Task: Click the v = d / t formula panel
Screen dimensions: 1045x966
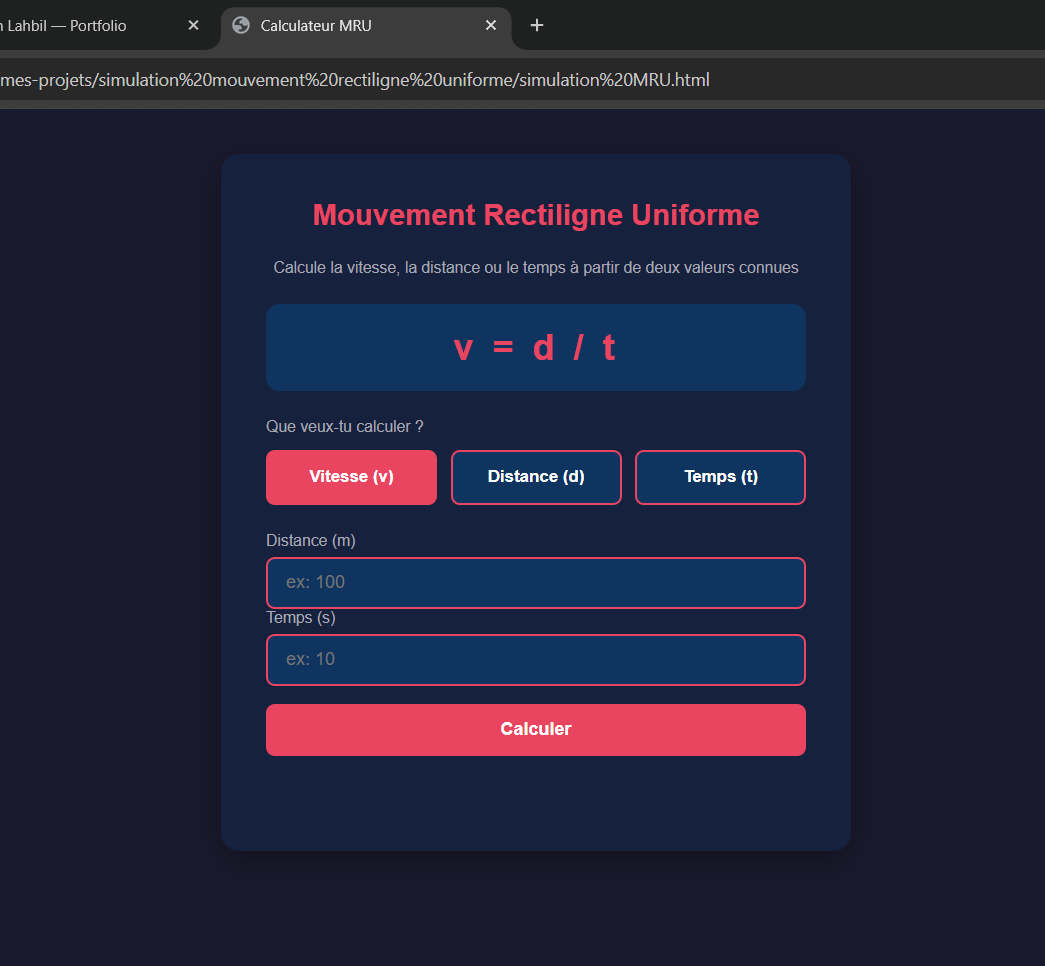Action: coord(536,347)
